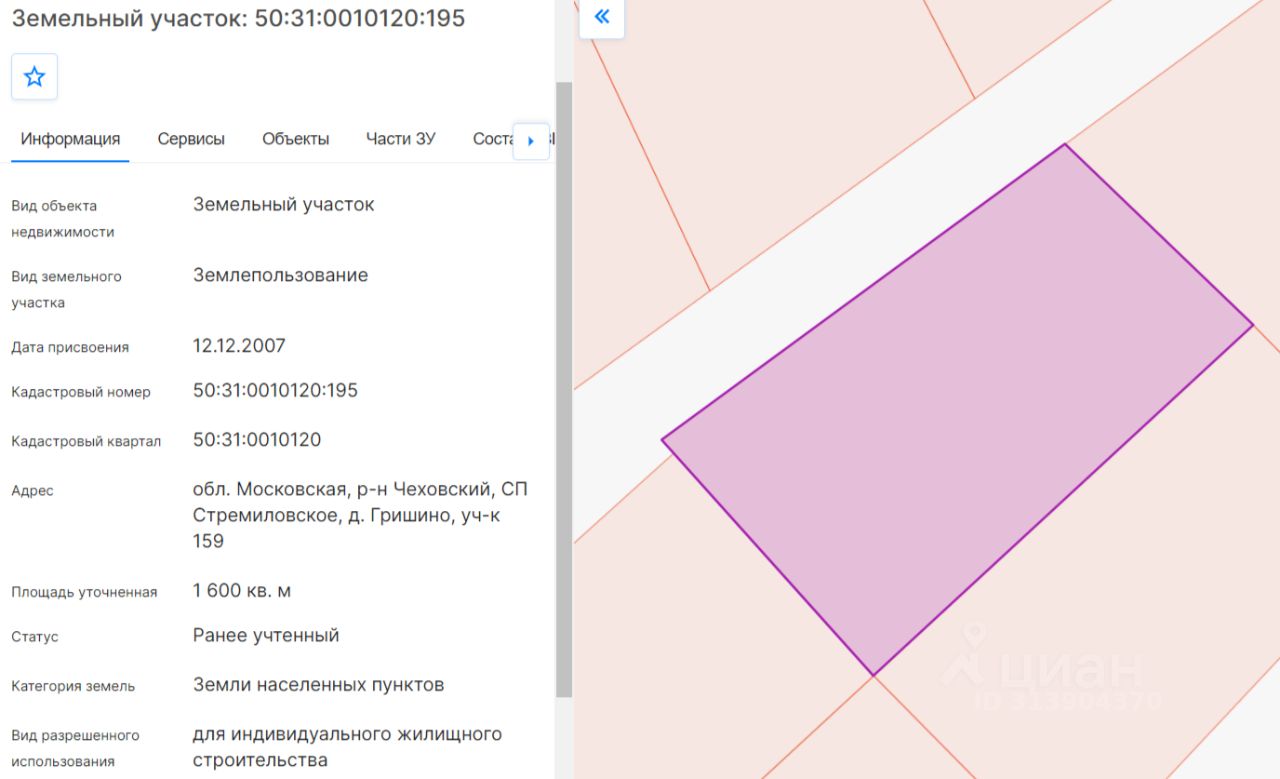Screen dimensions: 1280x779
Task: Click the label Площадь уточненная
Action: tap(84, 592)
